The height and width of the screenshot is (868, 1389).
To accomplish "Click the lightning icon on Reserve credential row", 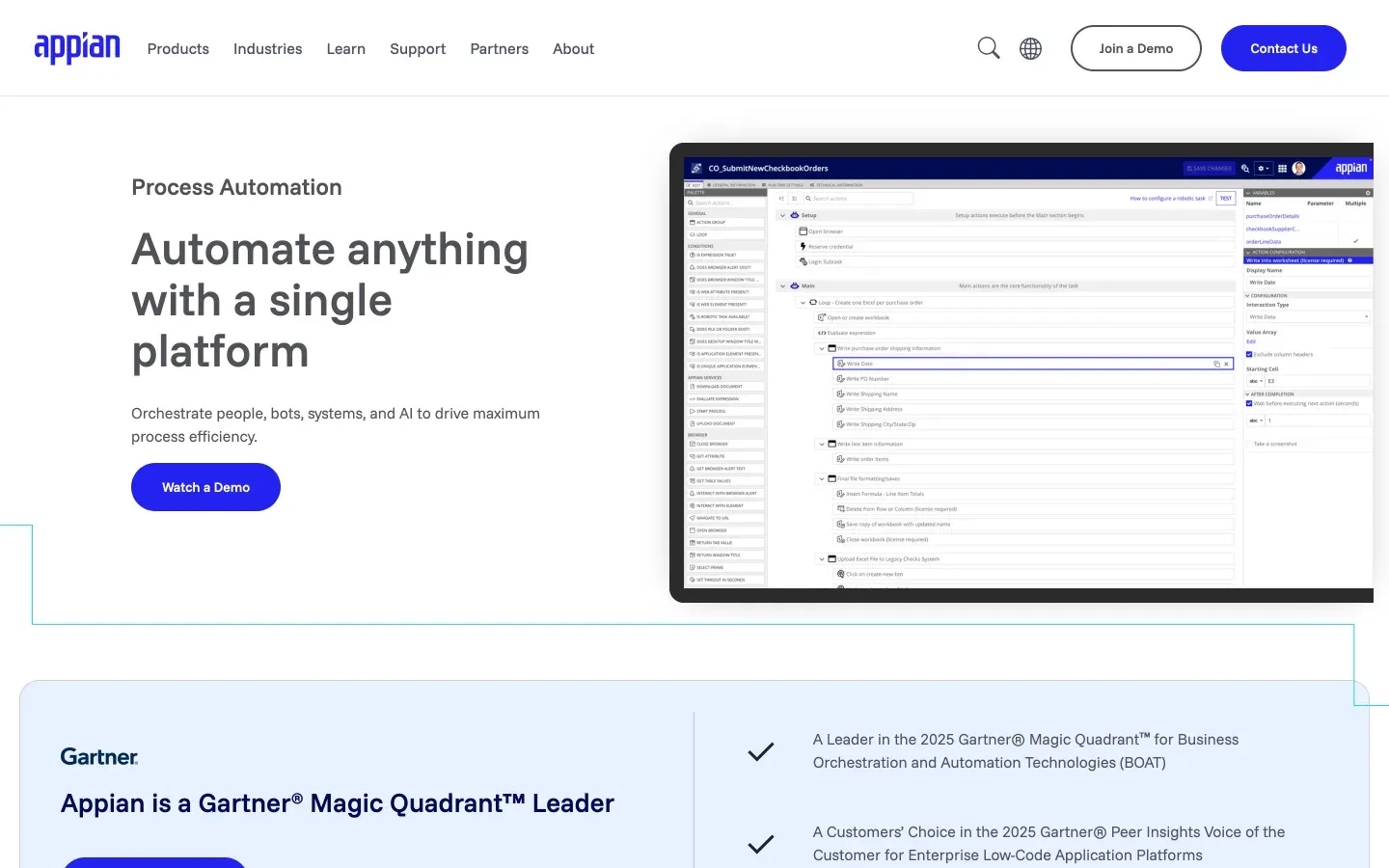I will 803,246.
